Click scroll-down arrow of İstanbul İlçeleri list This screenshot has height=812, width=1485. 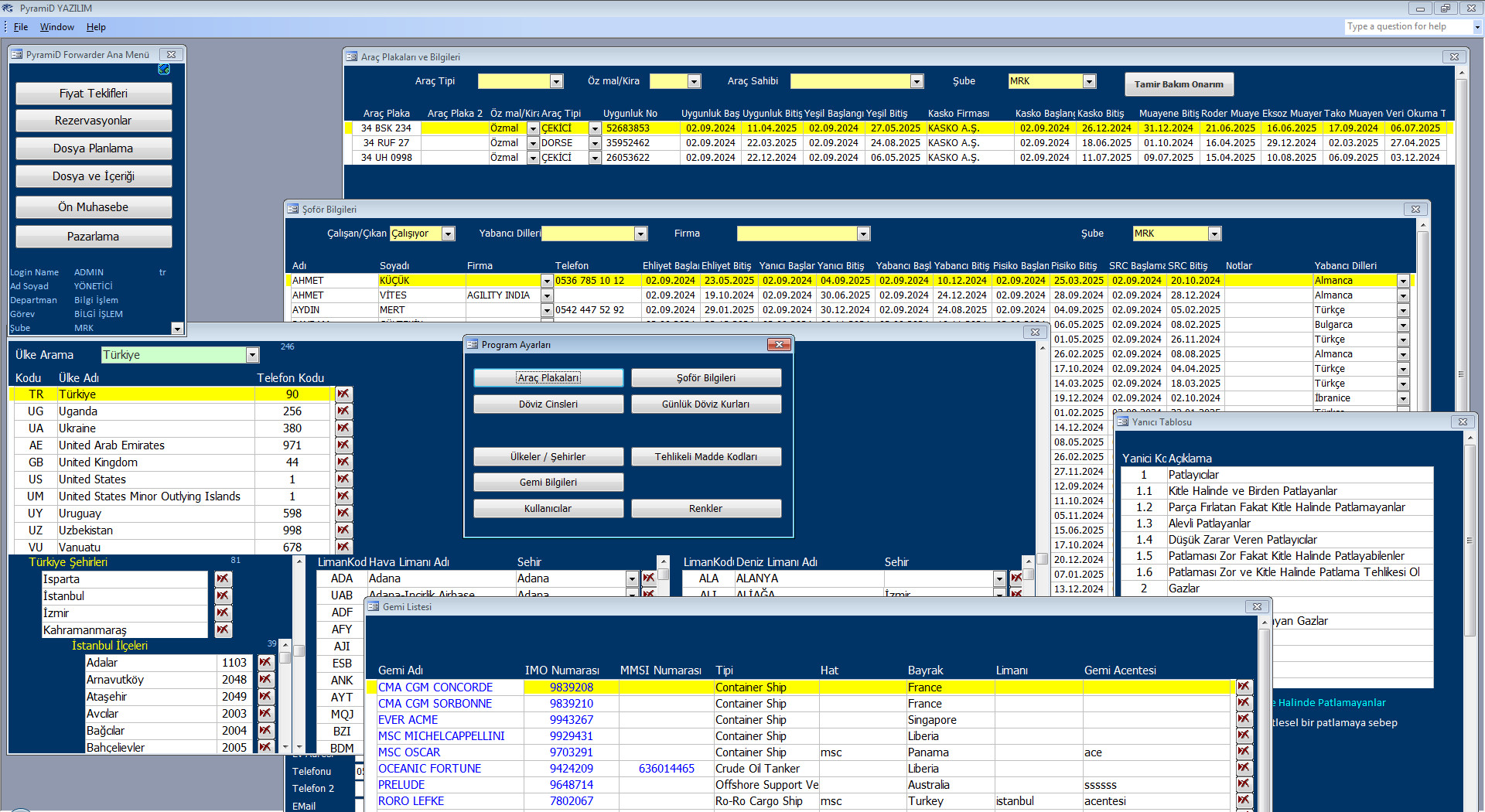285,747
